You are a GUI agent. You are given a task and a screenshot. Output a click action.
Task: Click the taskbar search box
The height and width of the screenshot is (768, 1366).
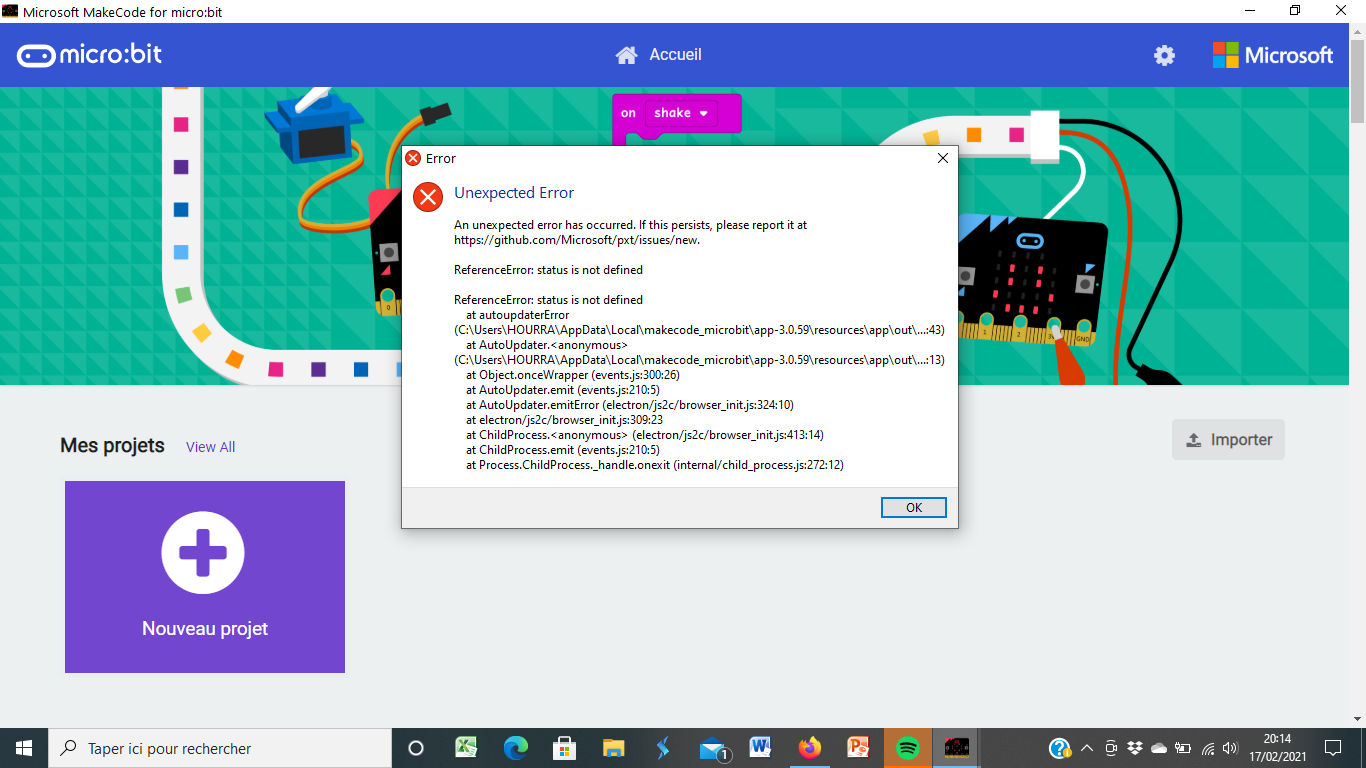click(x=220, y=748)
